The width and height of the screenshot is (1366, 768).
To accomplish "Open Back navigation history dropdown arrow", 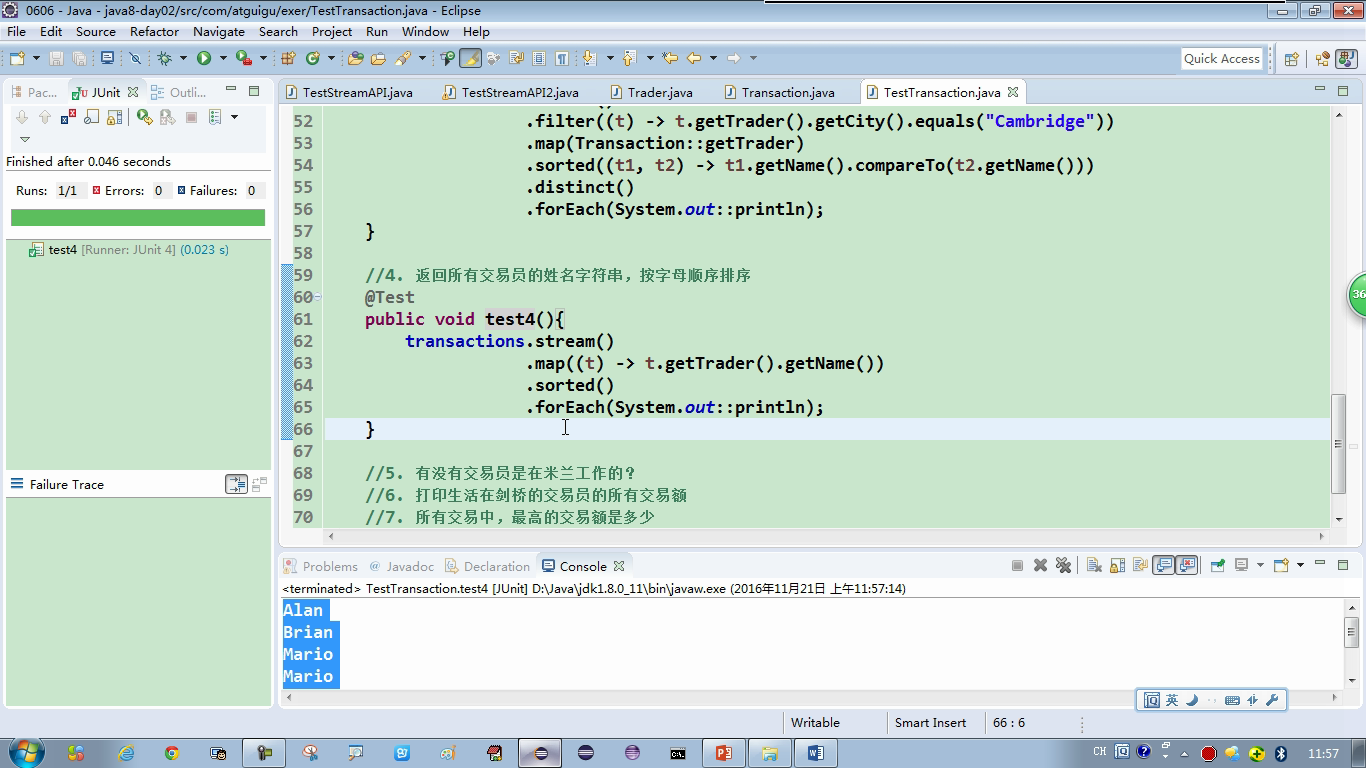I will pyautogui.click(x=713, y=58).
